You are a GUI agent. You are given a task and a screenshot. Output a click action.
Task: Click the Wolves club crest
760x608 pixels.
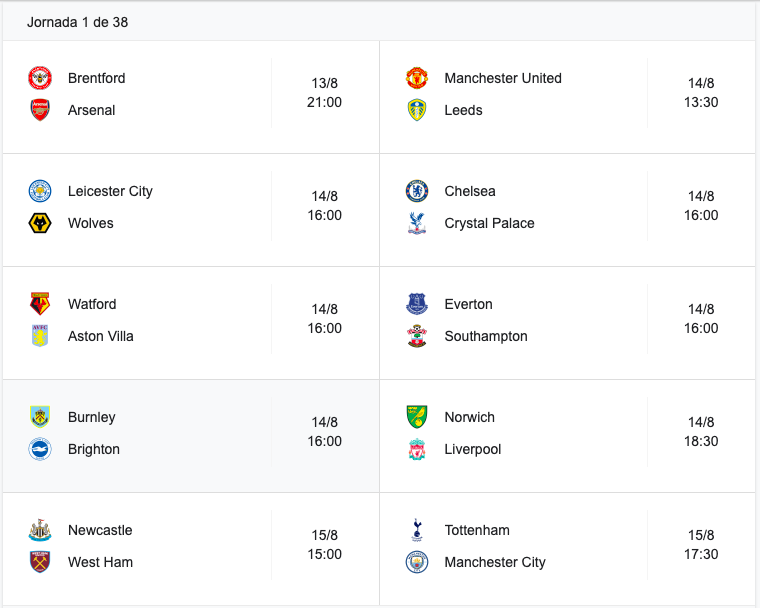click(40, 223)
